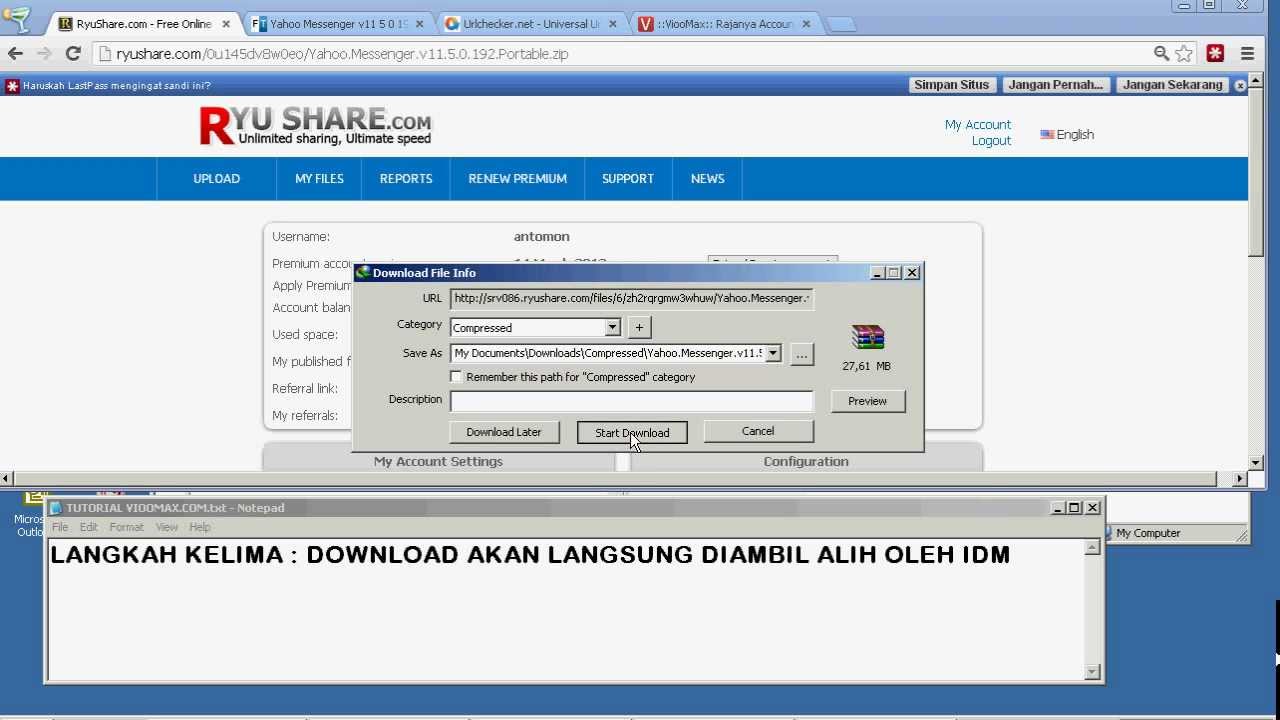Click the WinRAR file icon in download dialog
The height and width of the screenshot is (720, 1280).
point(867,338)
